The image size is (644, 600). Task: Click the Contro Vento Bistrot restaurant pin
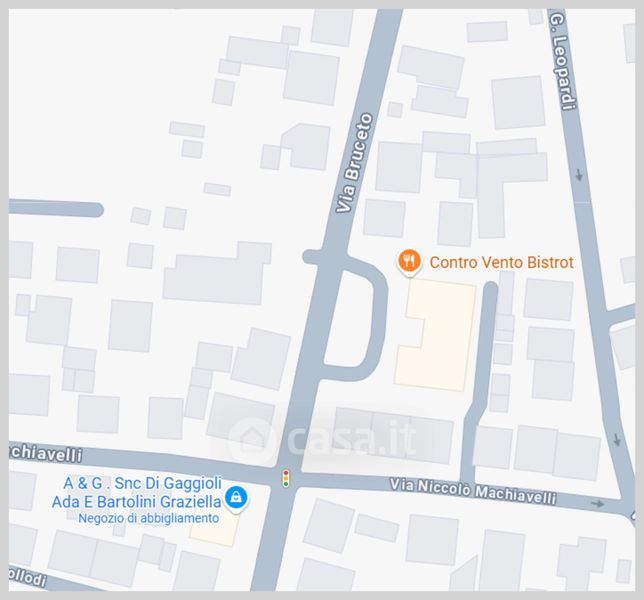click(x=409, y=262)
